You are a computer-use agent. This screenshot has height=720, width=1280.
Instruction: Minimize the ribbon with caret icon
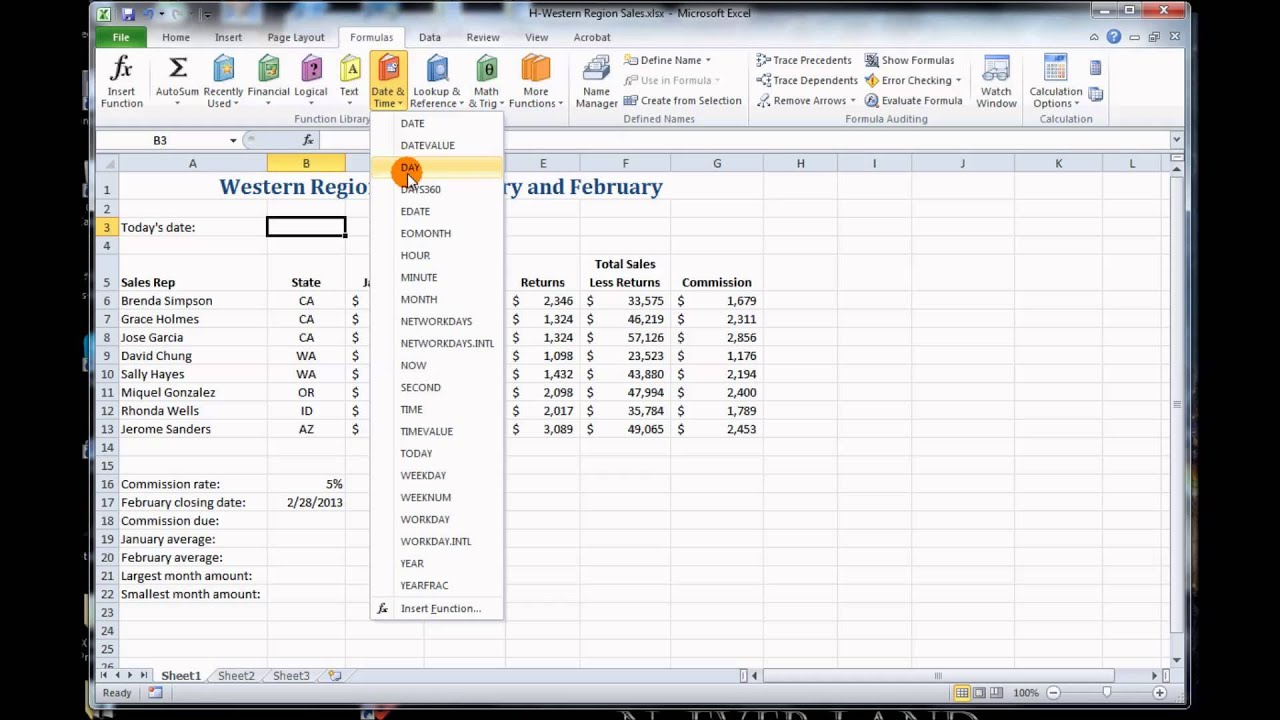(x=1094, y=37)
